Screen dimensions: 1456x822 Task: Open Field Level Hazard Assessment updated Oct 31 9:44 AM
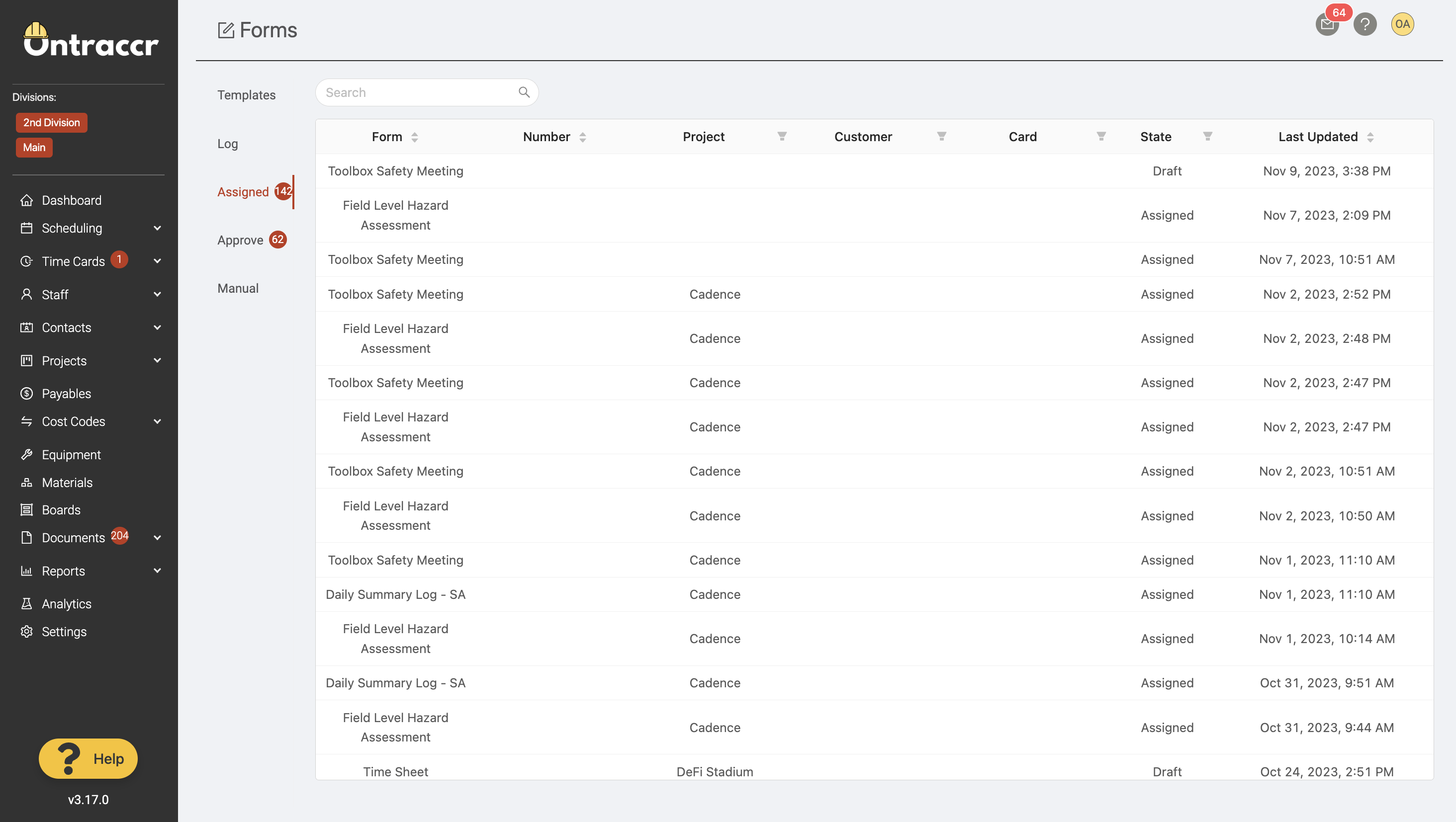874,727
